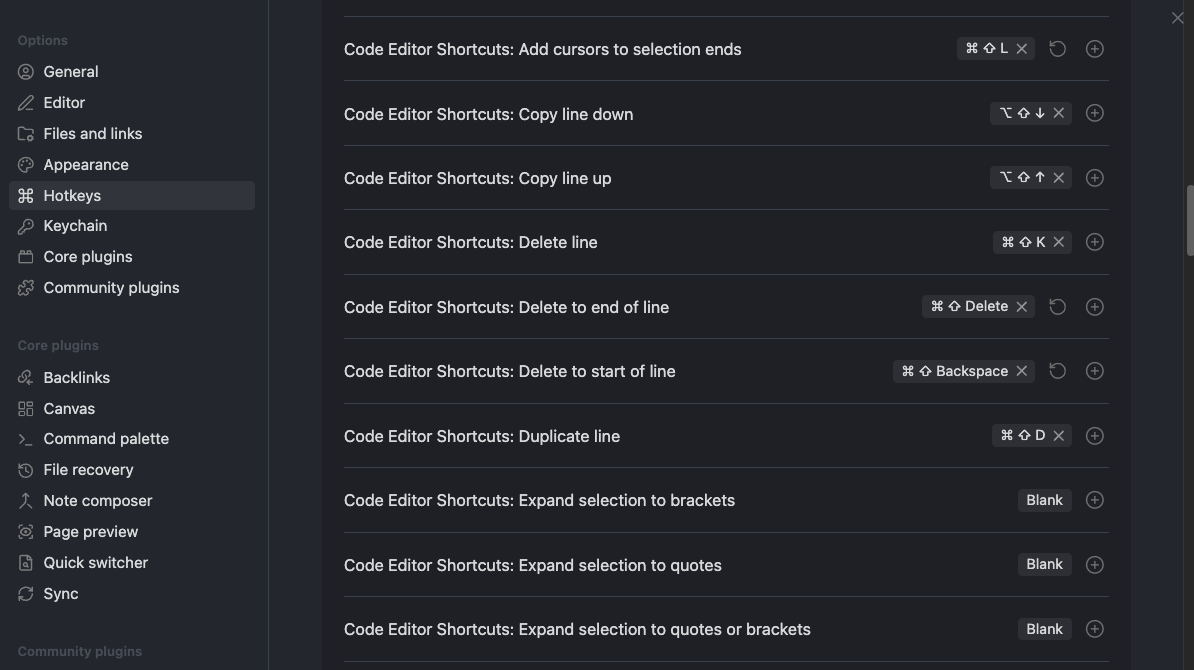Remove the Copy line up hotkey
The width and height of the screenshot is (1194, 670).
(1059, 178)
